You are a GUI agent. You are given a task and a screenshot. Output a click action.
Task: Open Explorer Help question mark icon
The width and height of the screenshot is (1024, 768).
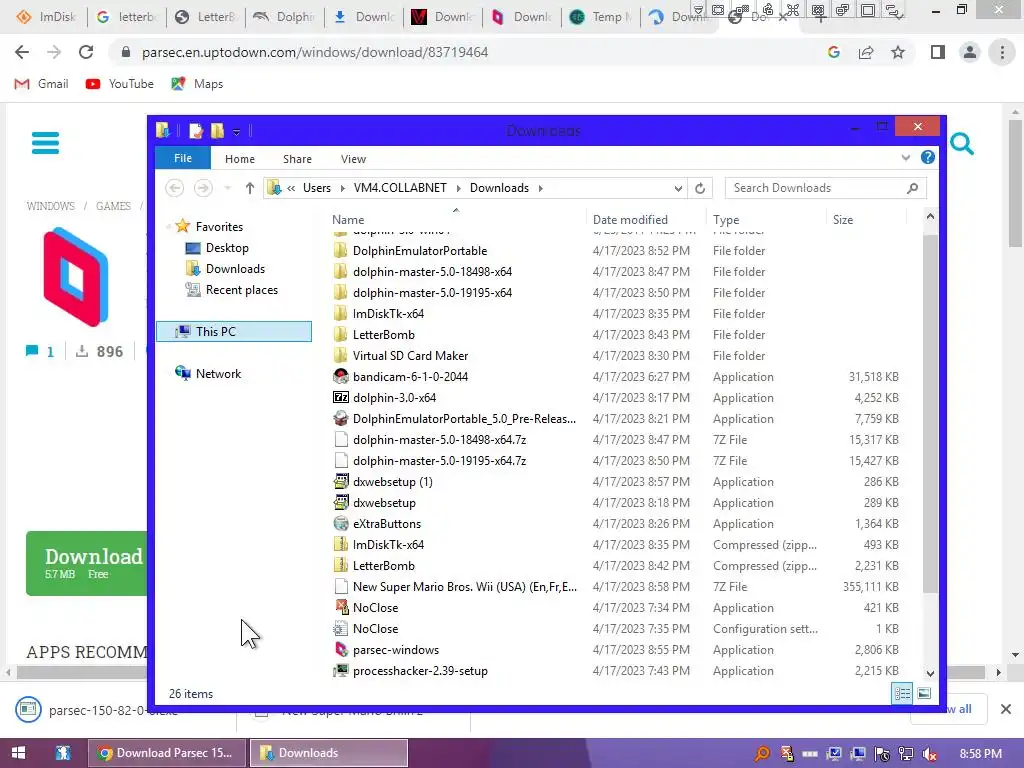927,157
